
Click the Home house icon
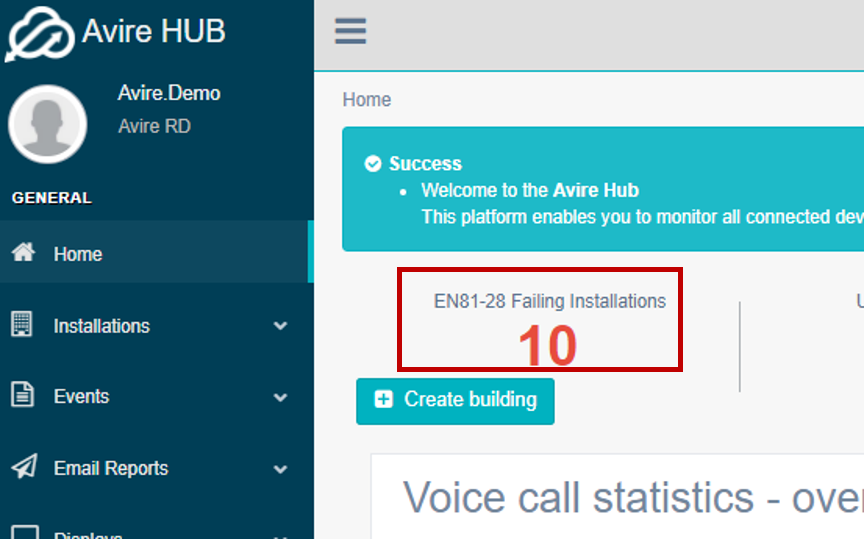[x=23, y=252]
